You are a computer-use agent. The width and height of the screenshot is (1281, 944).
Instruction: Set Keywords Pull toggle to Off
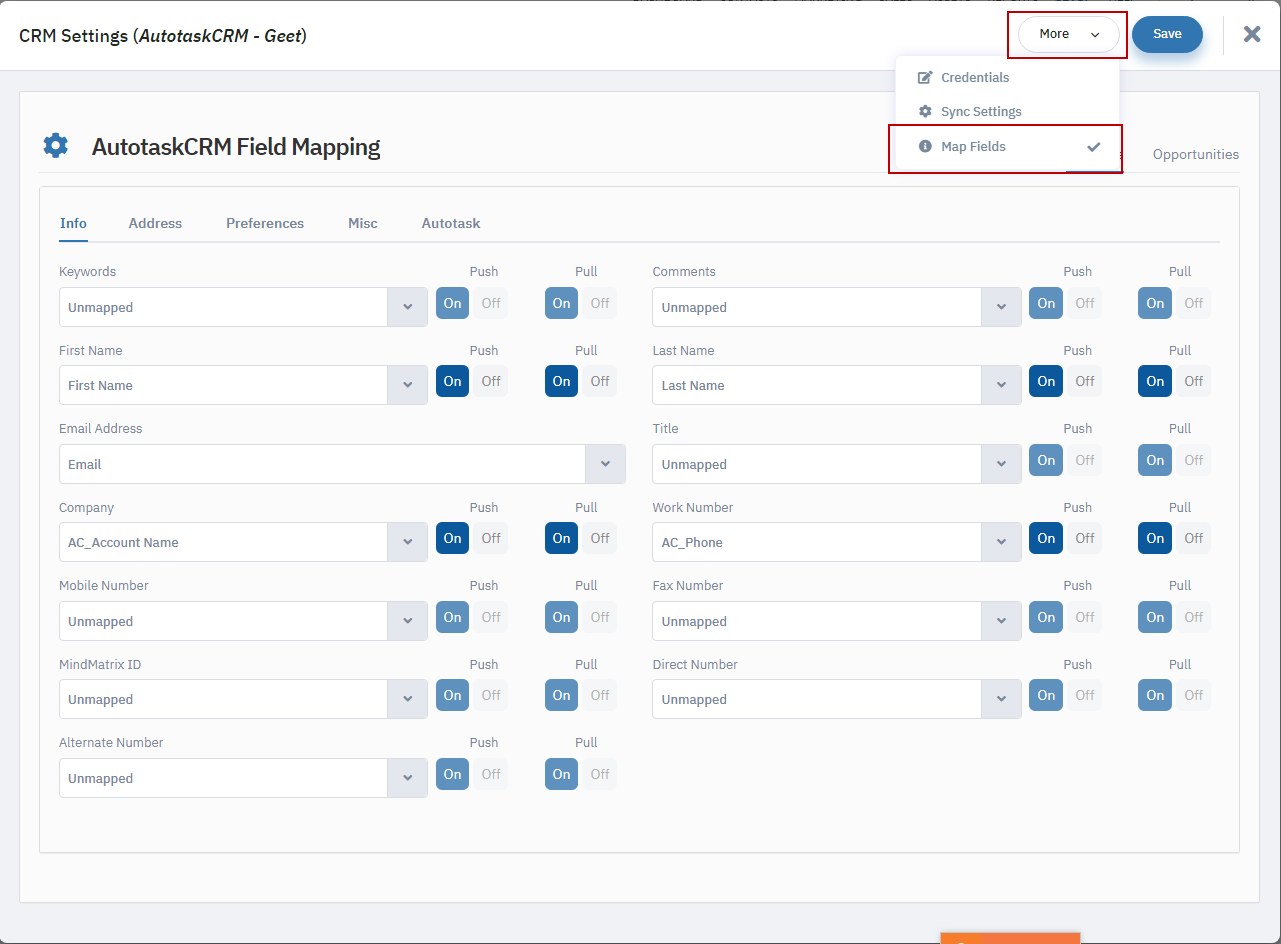600,303
